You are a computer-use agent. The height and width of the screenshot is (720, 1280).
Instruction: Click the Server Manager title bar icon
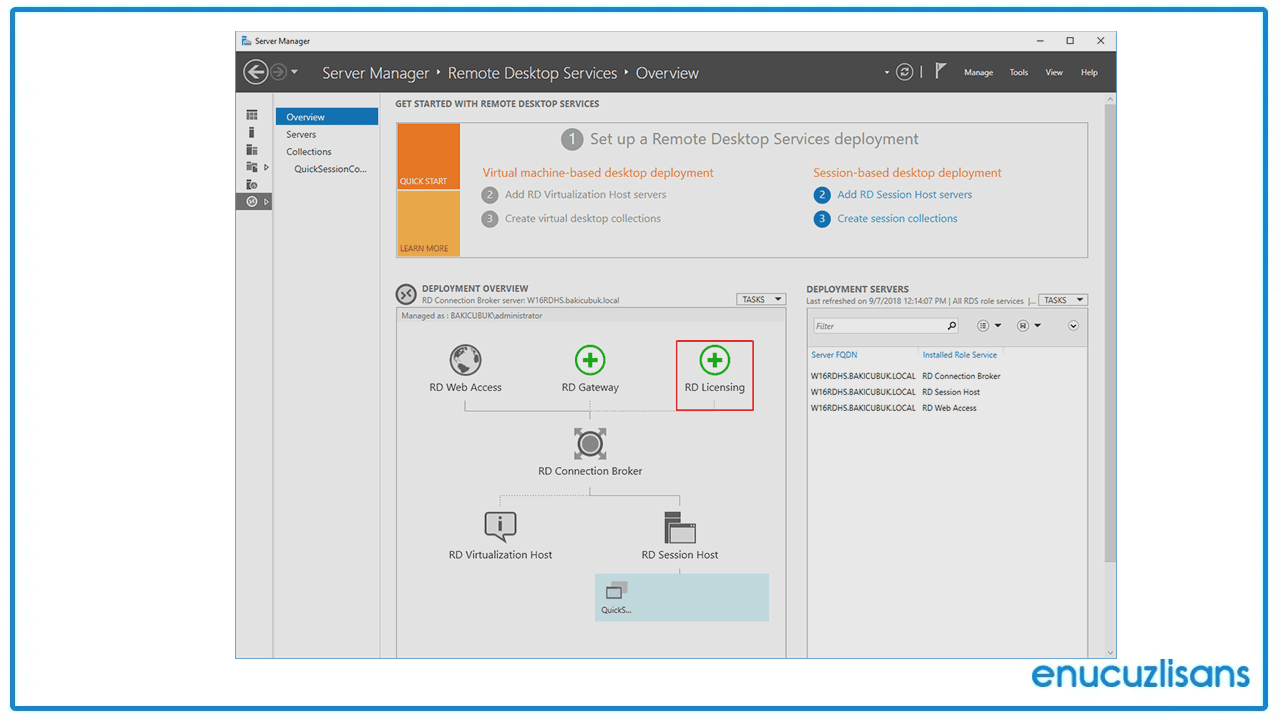[246, 41]
